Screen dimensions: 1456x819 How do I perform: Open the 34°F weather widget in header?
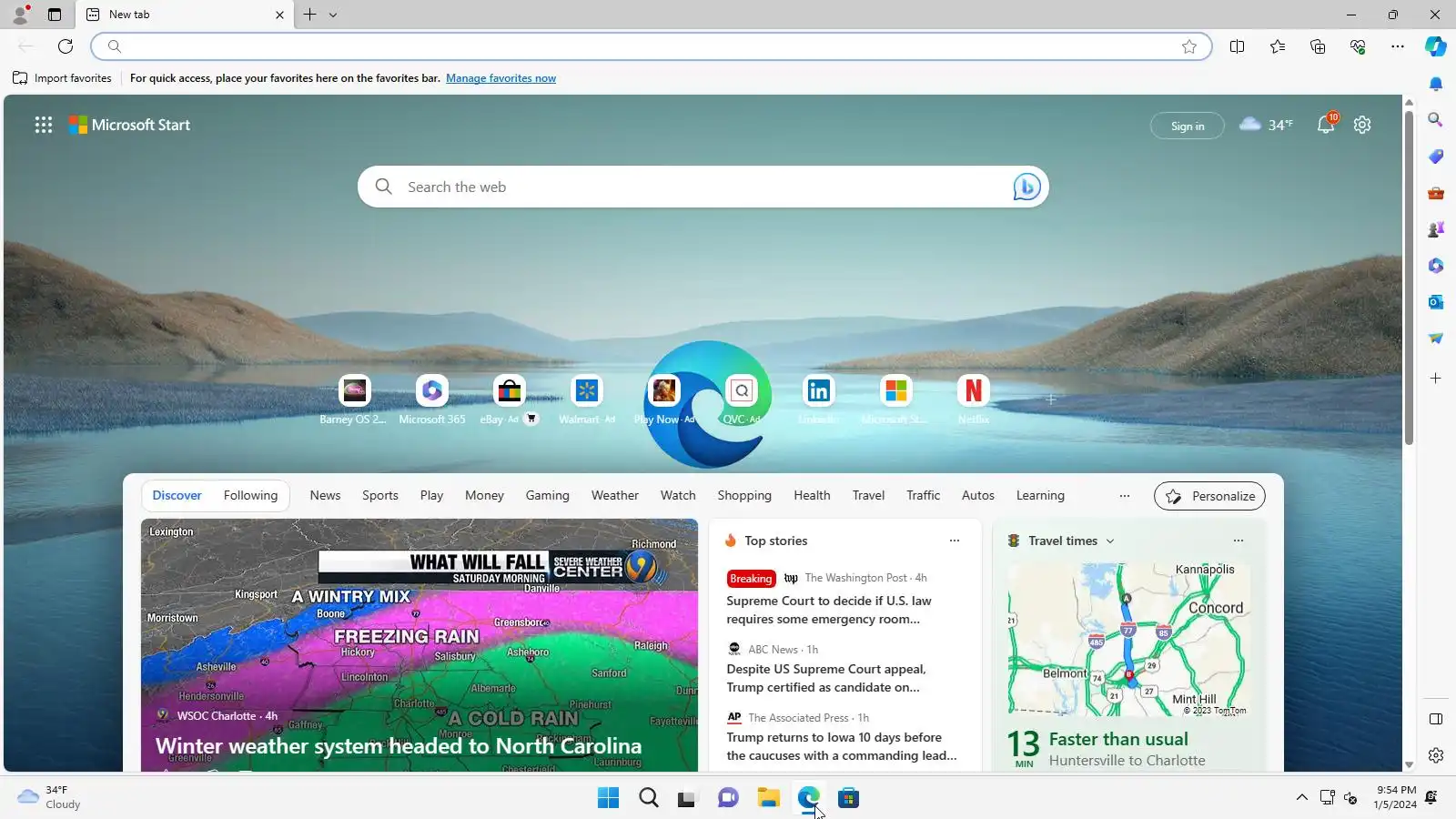1266,125
